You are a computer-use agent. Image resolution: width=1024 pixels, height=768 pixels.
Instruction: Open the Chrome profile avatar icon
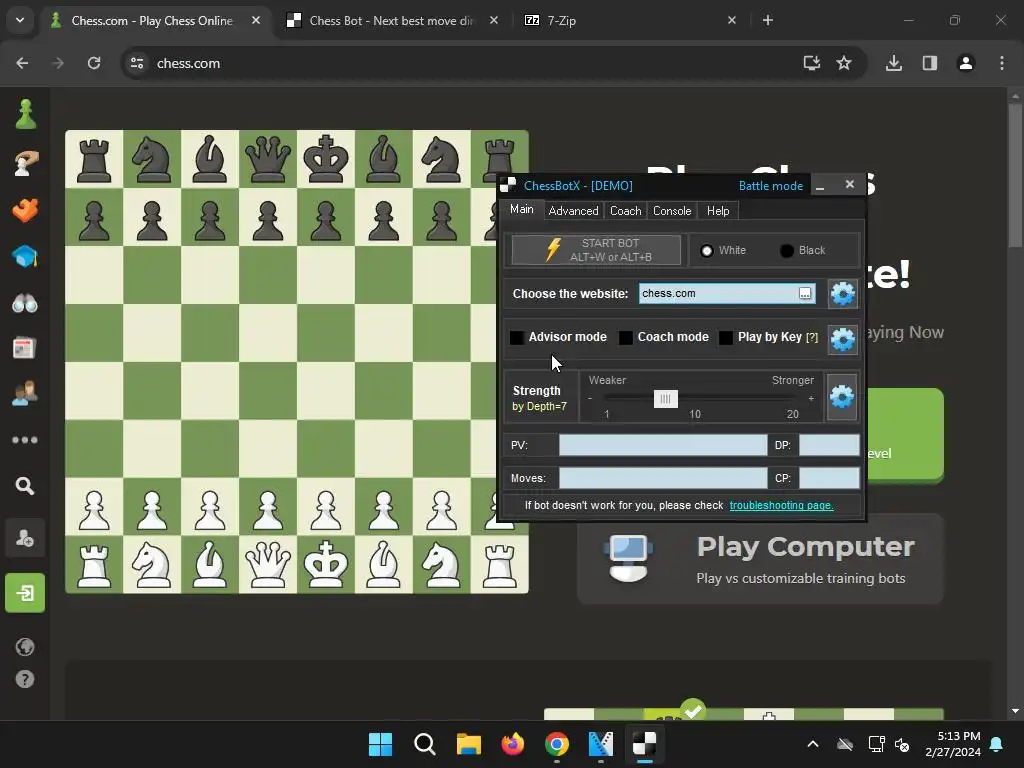click(966, 63)
